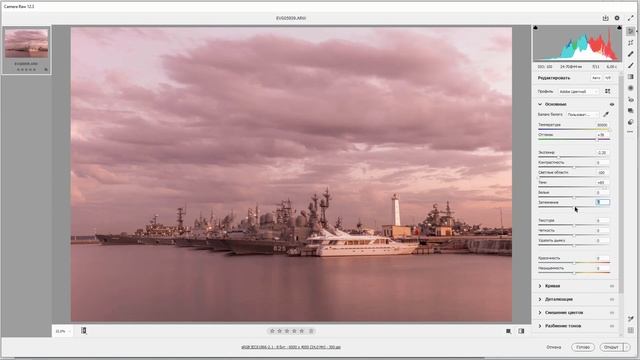Set rating to the fifth star
The width and height of the screenshot is (640, 360).
coord(302,331)
